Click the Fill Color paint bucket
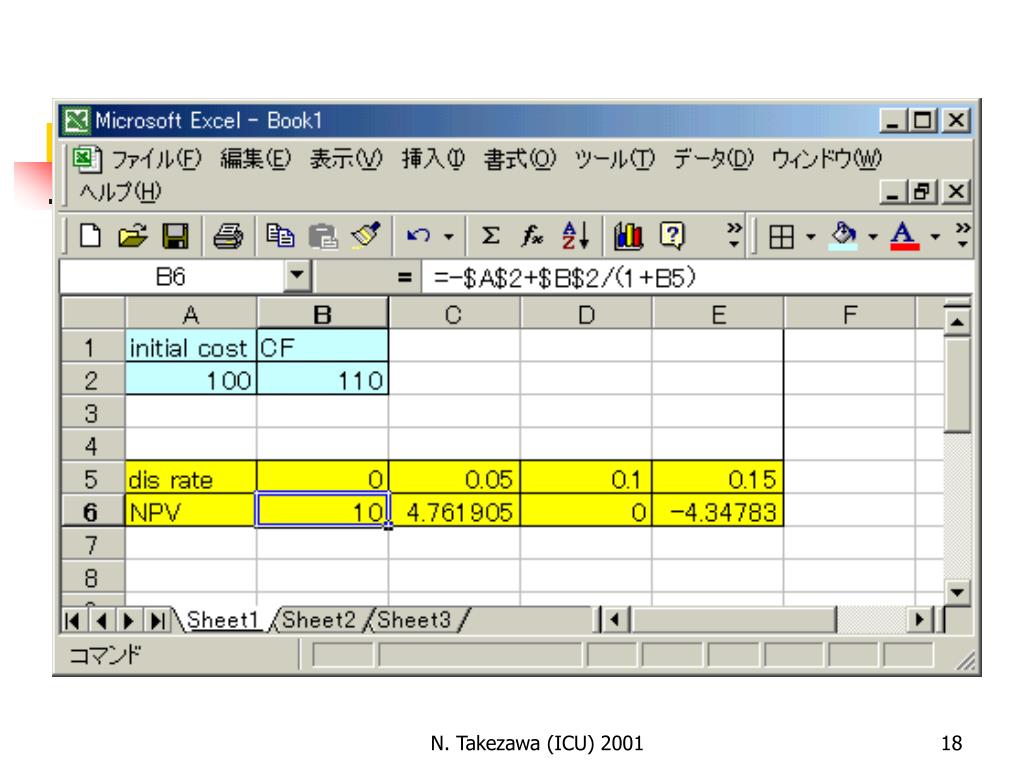The image size is (1024, 768). click(x=845, y=236)
